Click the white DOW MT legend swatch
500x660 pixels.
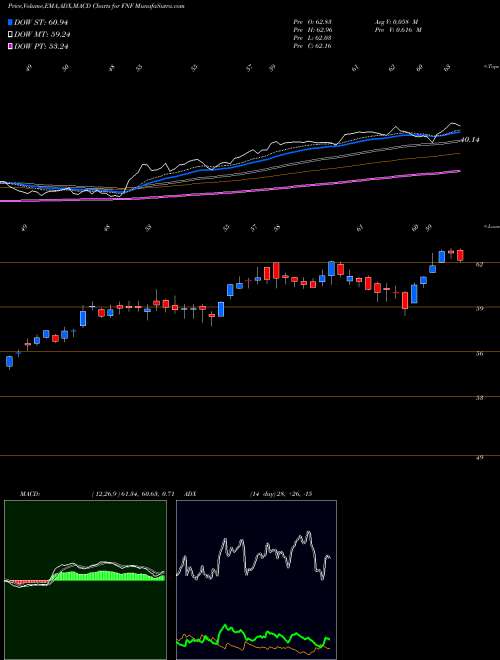coord(11,35)
